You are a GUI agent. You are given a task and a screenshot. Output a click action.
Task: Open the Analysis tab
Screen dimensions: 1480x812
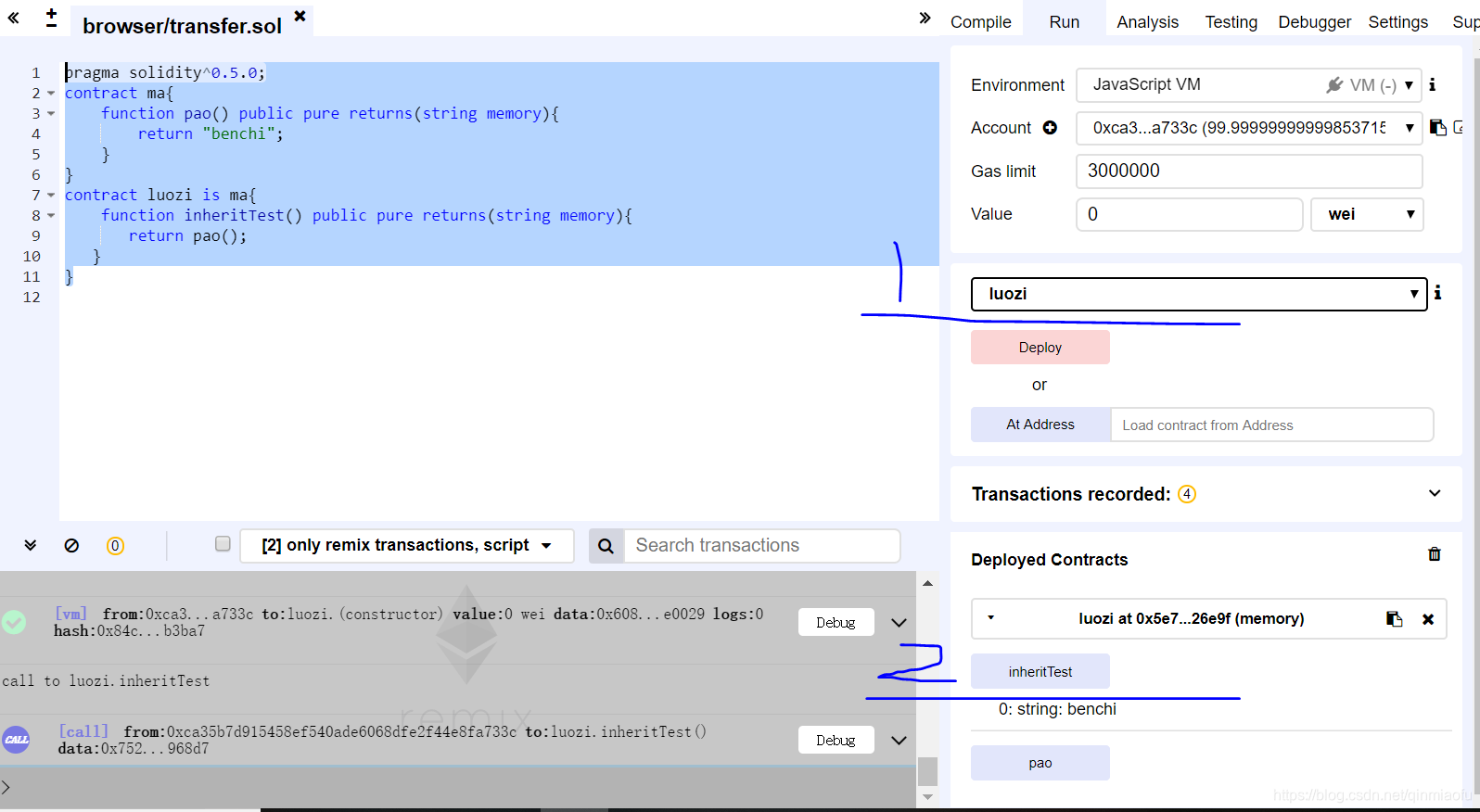(x=1147, y=22)
